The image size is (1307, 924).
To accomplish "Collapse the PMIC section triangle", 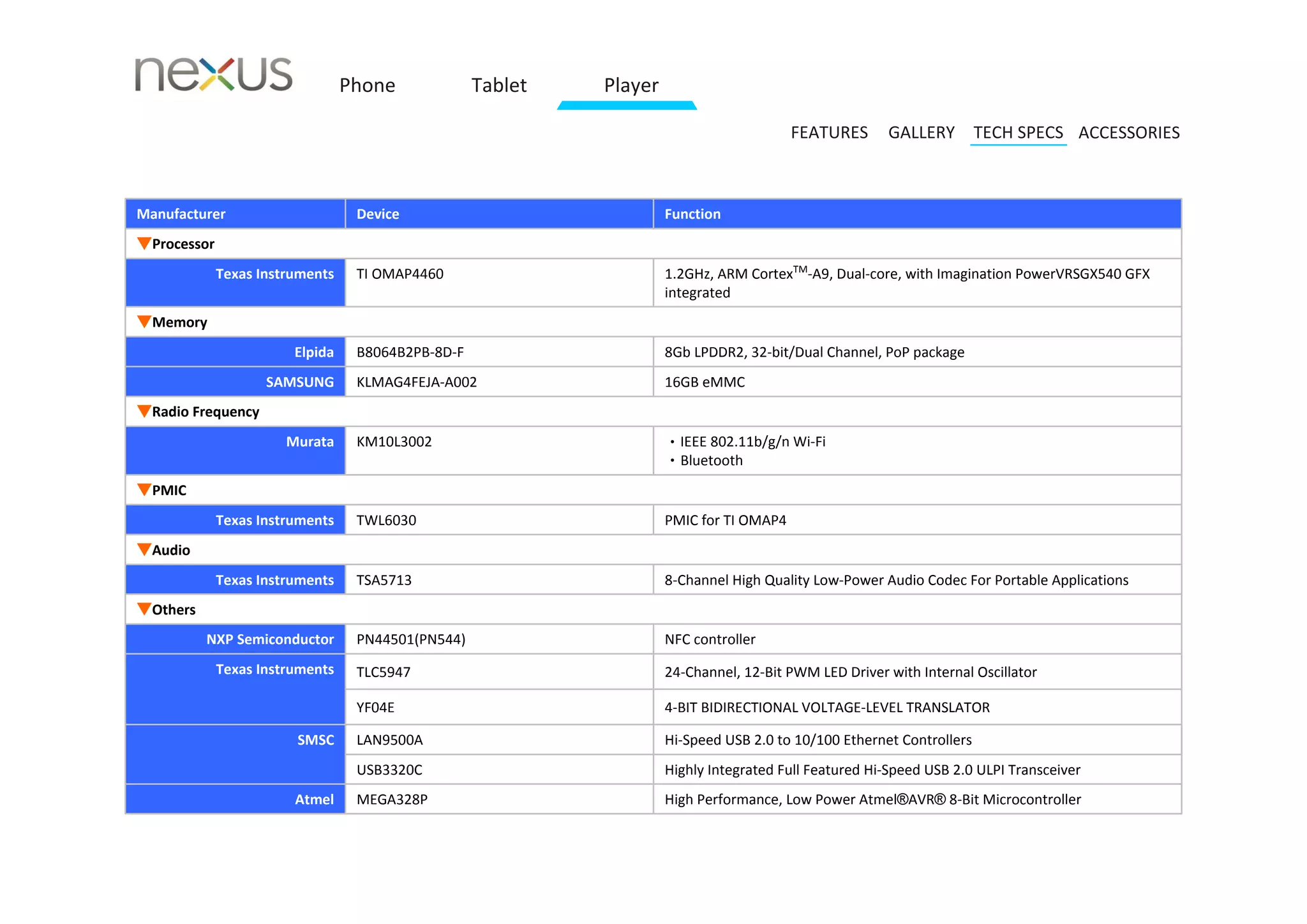I will 144,489.
